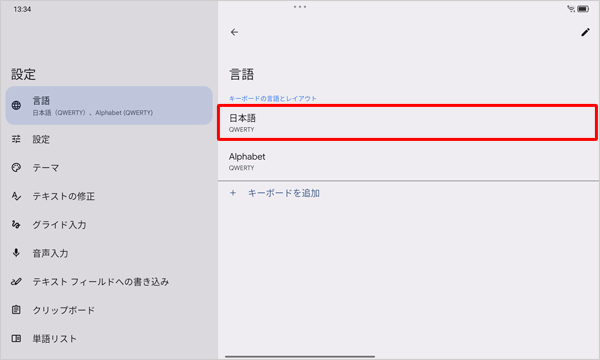The image size is (600, 360).
Task: Click the Wi-Fi status icon
Action: 571,9
